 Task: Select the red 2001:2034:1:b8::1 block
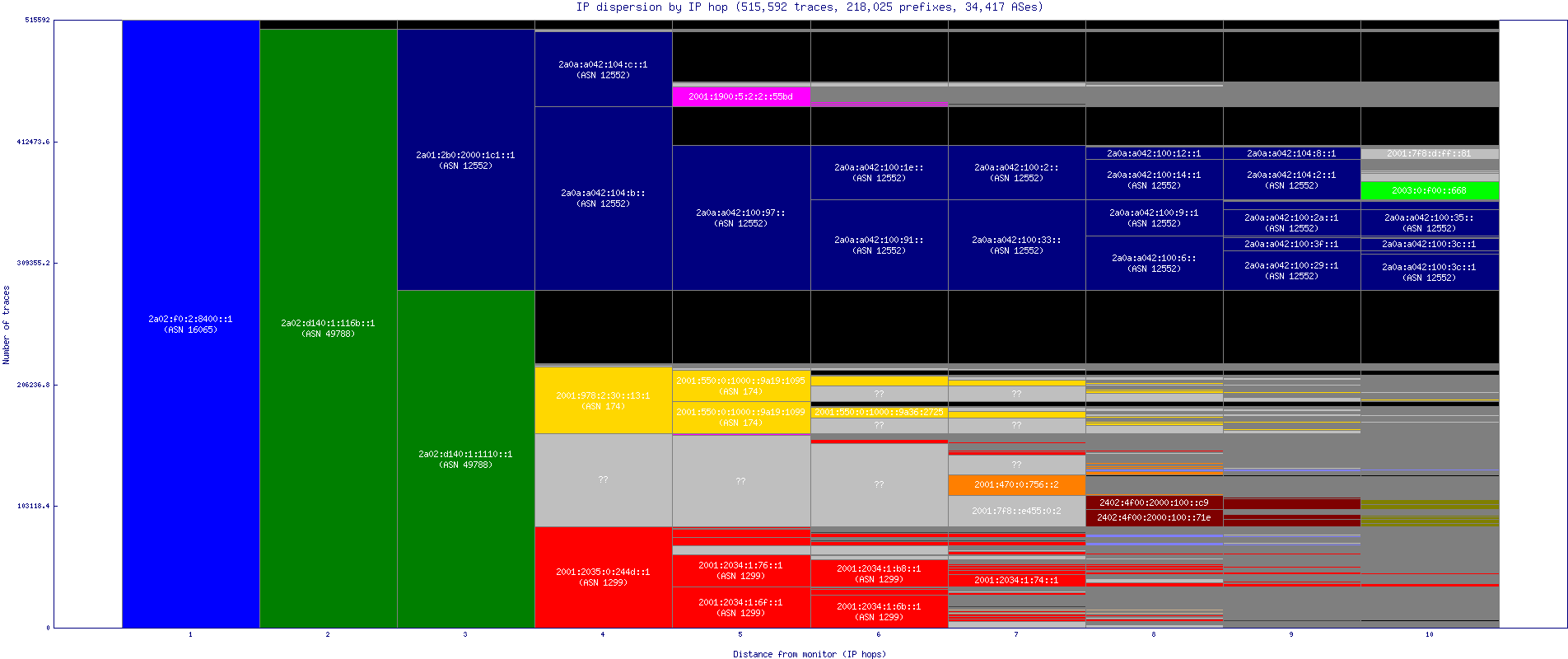(880, 573)
